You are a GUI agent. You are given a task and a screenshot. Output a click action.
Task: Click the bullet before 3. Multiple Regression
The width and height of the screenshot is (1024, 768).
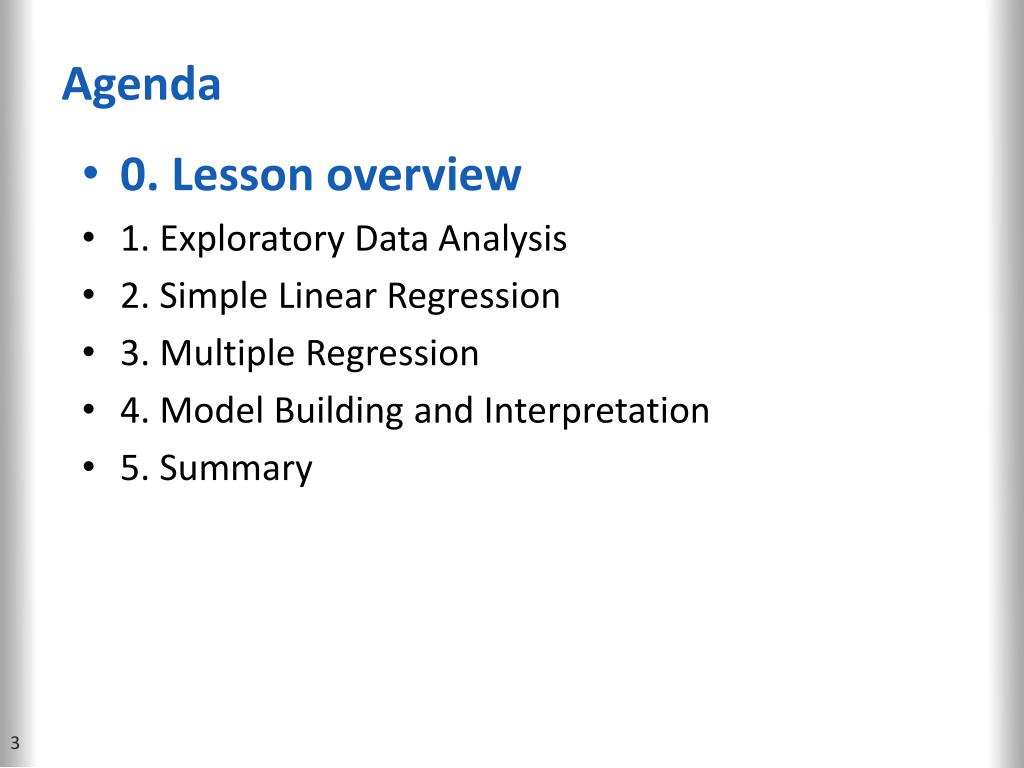[x=89, y=352]
